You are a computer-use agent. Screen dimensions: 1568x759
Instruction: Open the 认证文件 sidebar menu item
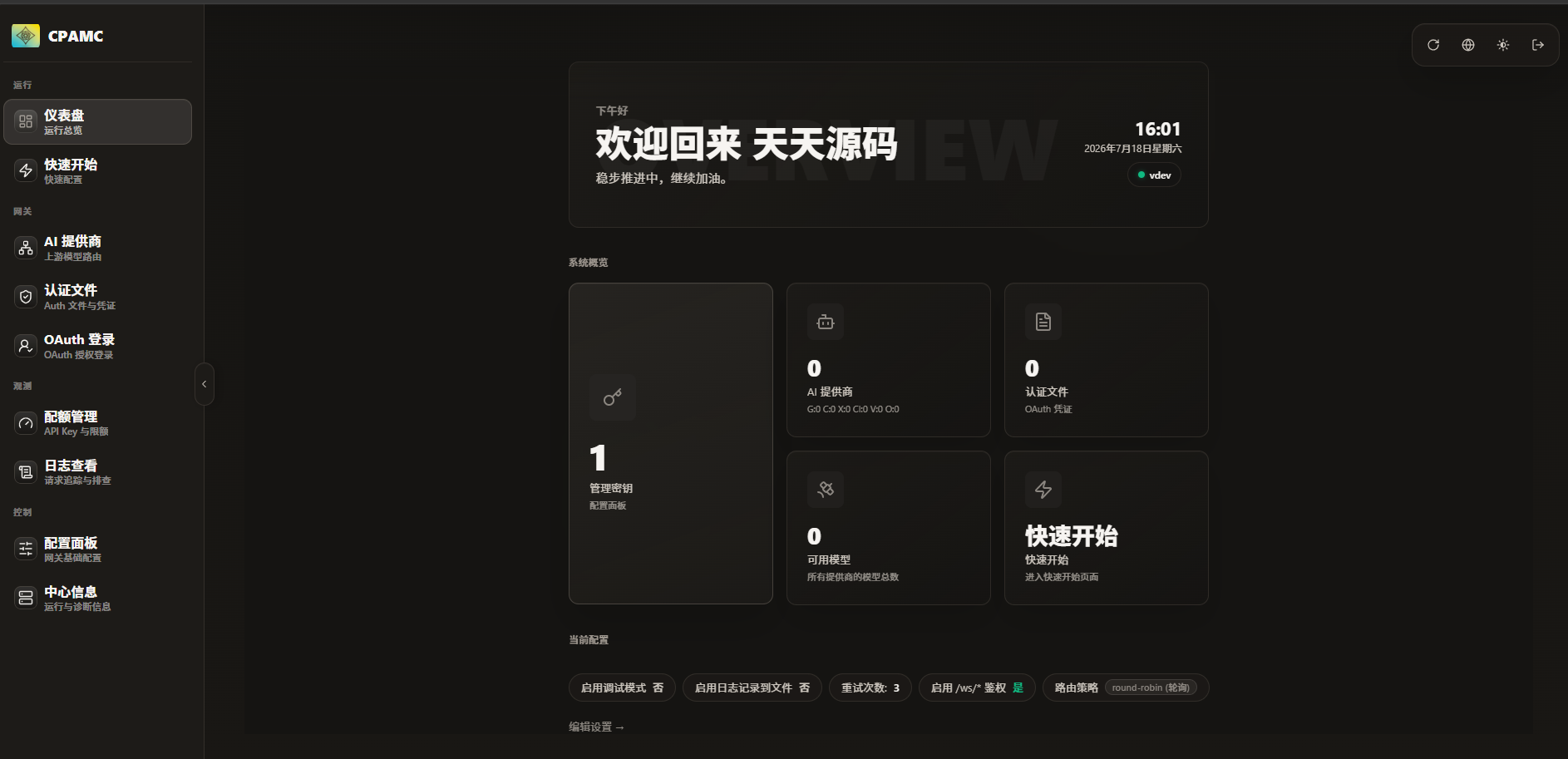[x=98, y=297]
